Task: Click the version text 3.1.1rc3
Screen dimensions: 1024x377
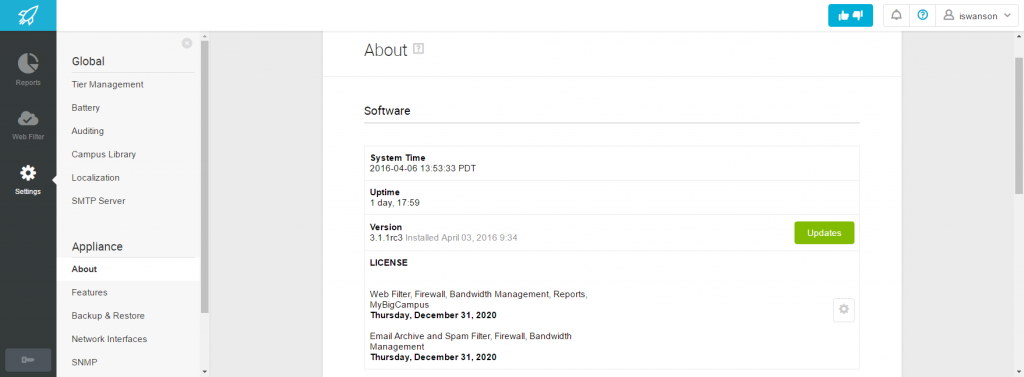Action: click(386, 237)
